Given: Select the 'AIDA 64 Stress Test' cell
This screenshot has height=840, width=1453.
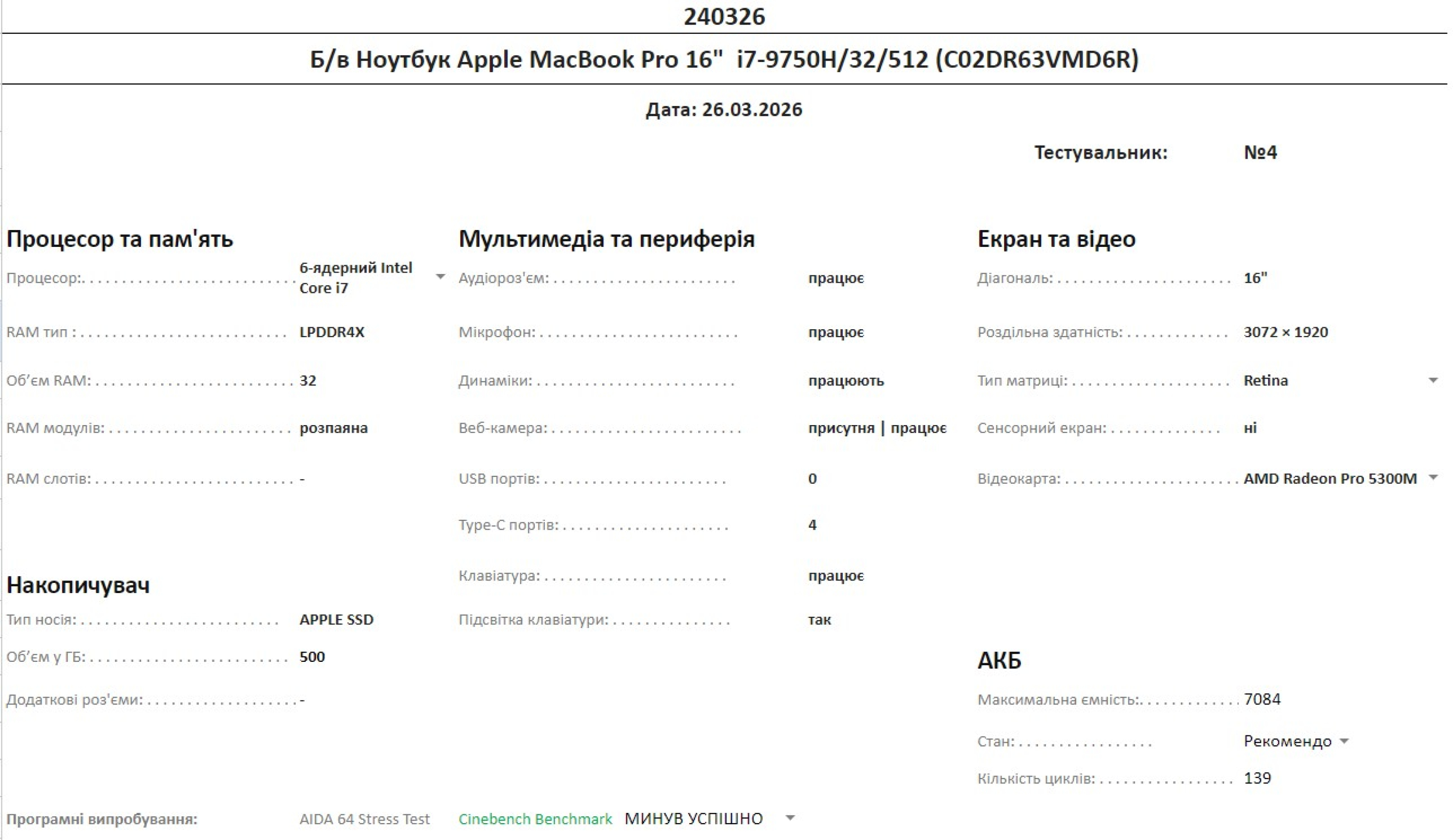Looking at the screenshot, I should click(364, 819).
